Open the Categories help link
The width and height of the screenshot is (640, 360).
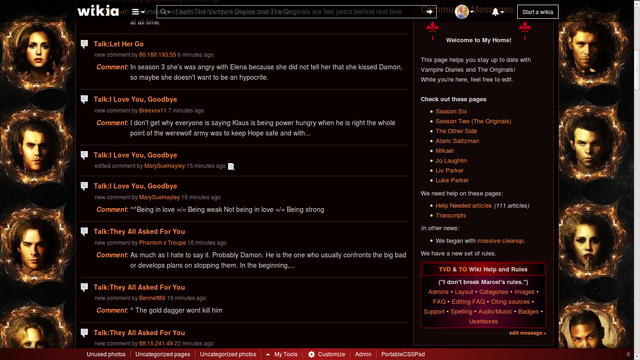click(x=493, y=292)
